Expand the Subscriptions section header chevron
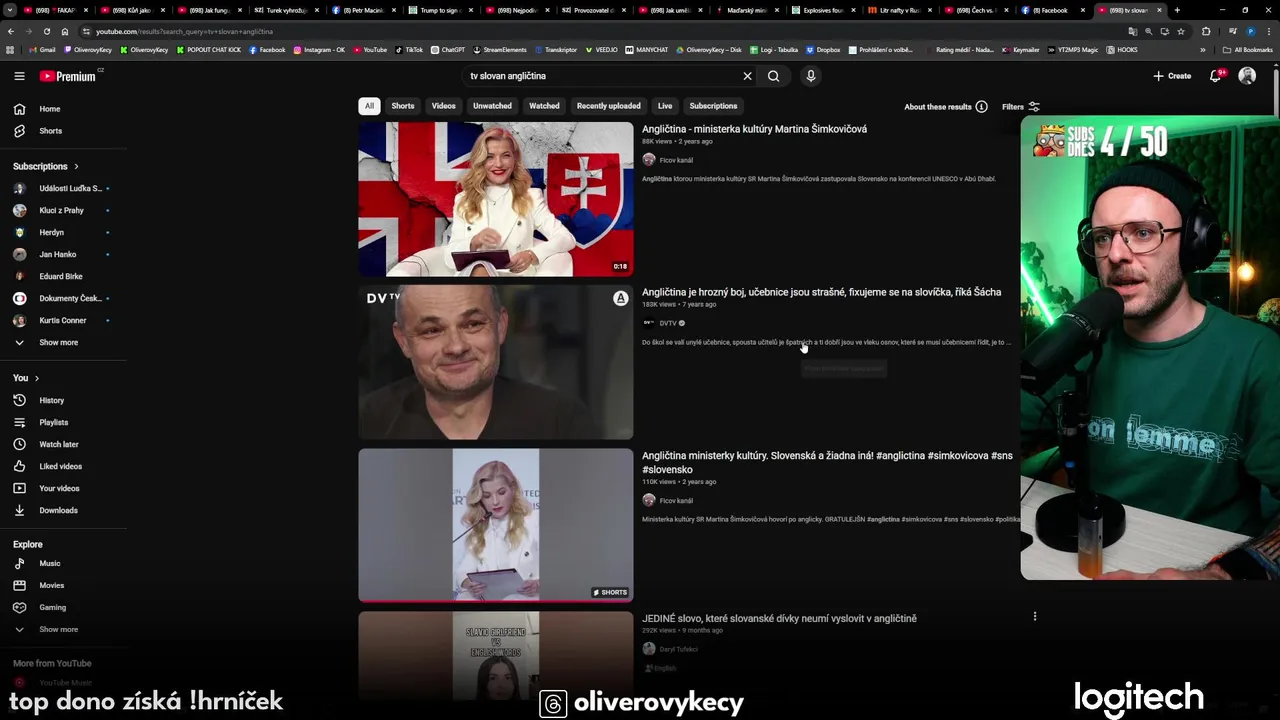The height and width of the screenshot is (720, 1280). (76, 166)
